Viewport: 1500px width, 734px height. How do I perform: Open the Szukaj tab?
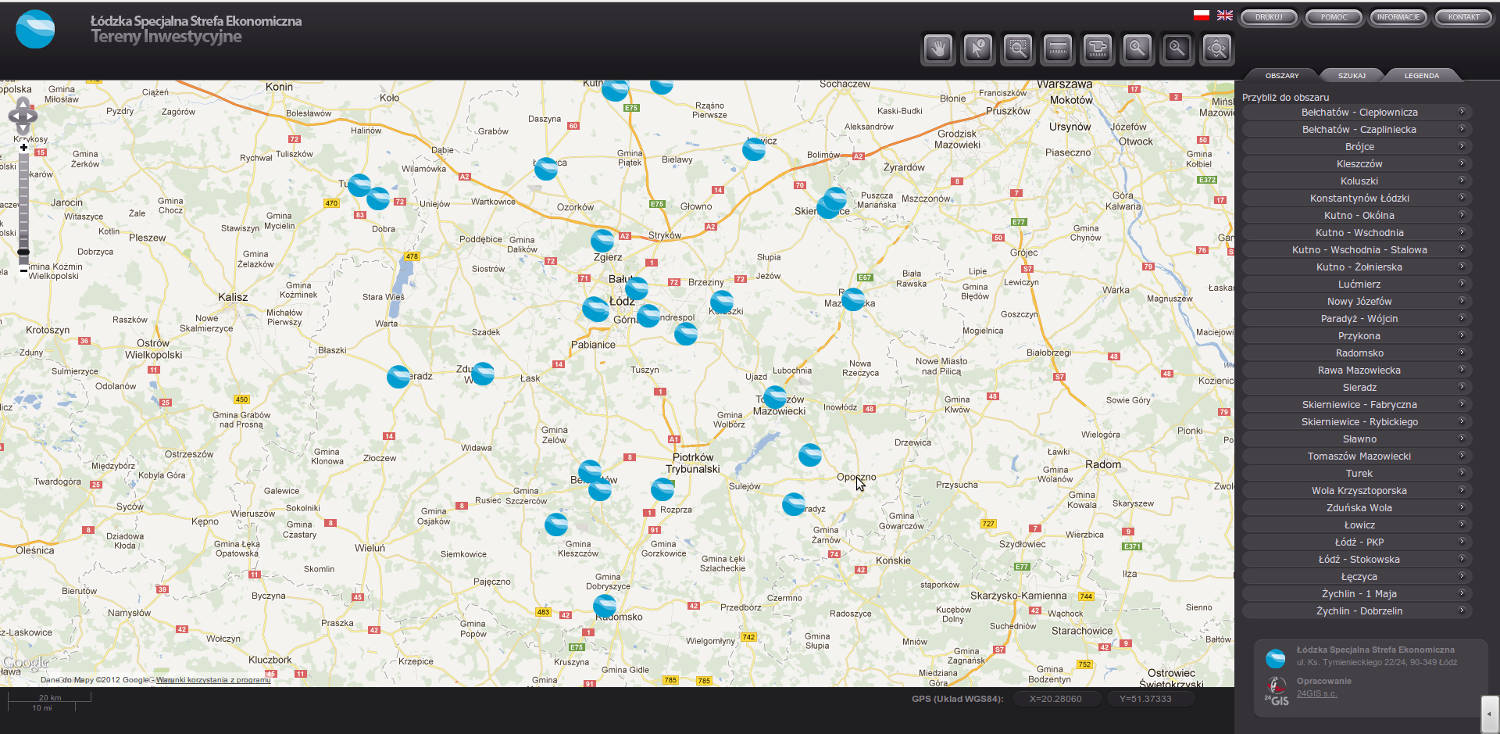click(1352, 75)
